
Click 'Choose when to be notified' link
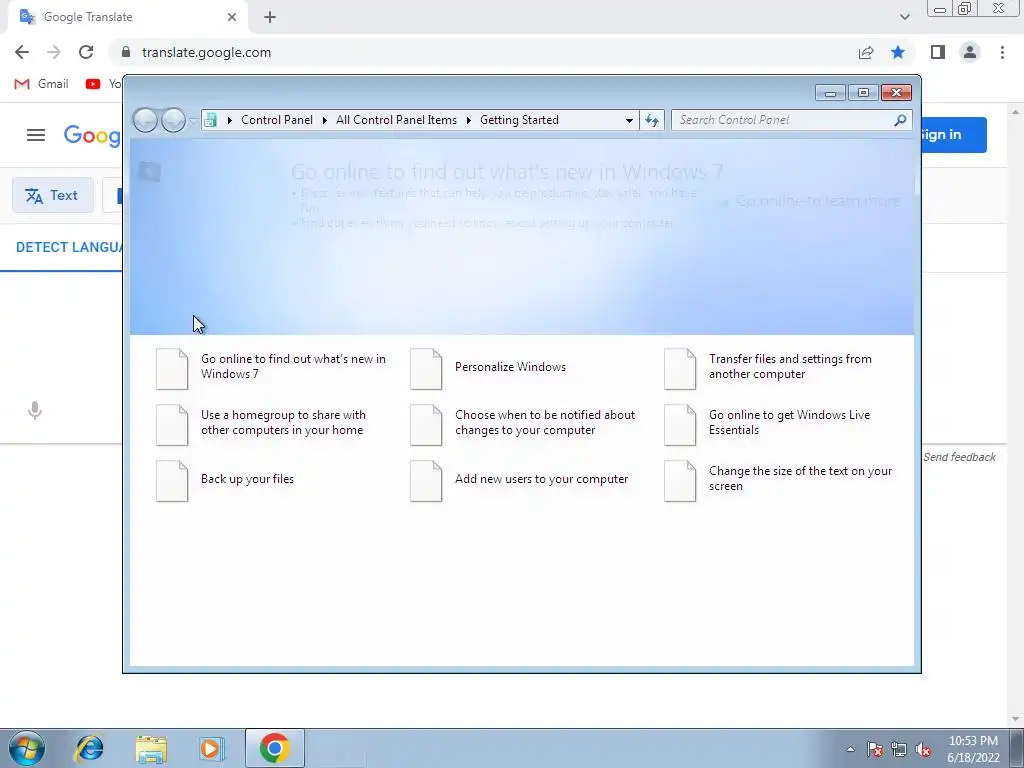pos(545,423)
